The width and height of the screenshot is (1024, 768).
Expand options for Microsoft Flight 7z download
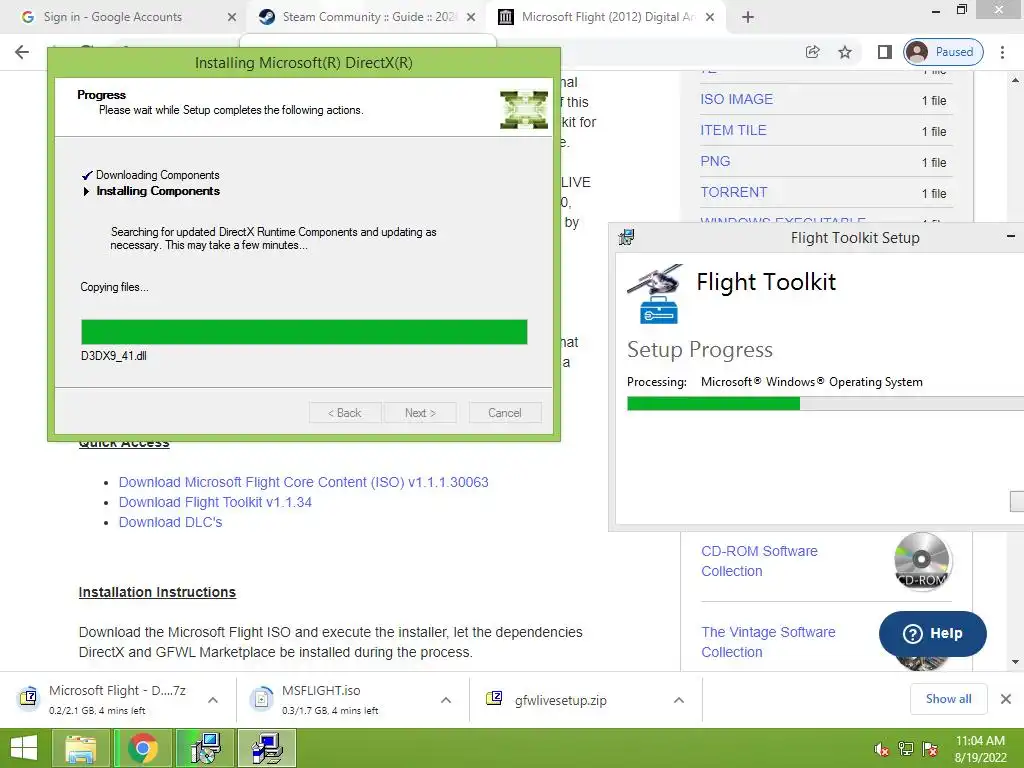(213, 700)
